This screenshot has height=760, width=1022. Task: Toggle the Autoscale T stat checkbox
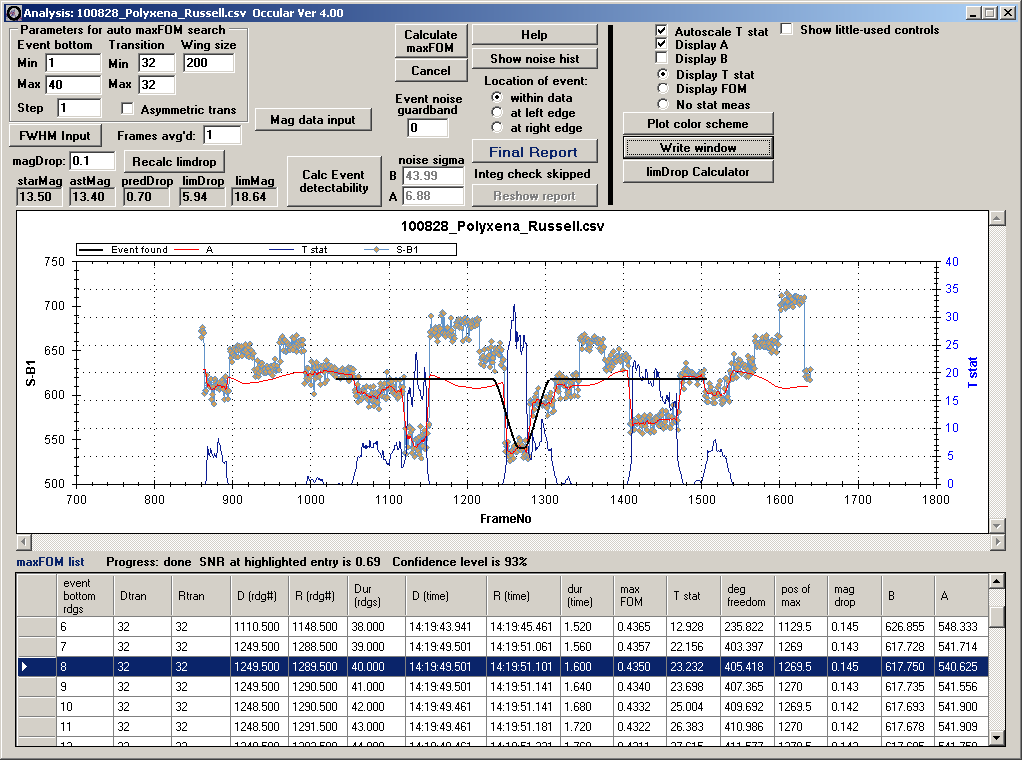[x=662, y=30]
